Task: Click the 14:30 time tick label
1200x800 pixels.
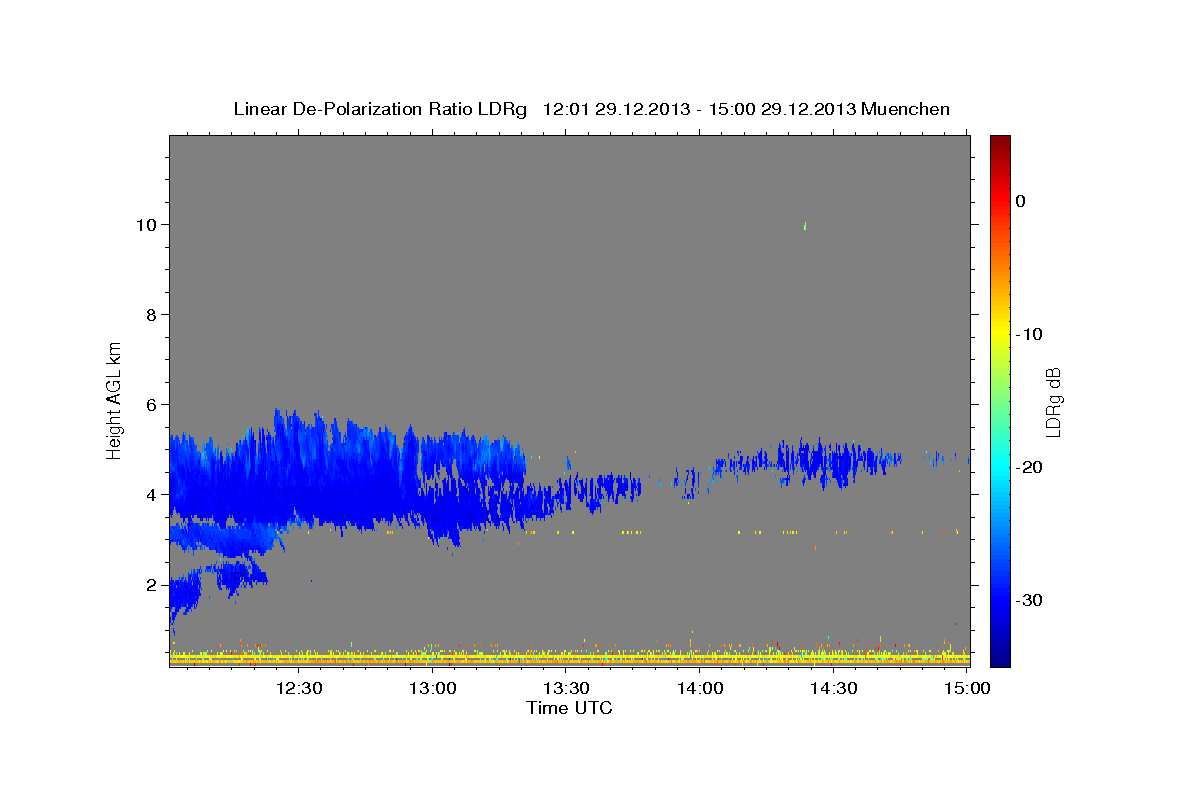Action: [x=834, y=689]
